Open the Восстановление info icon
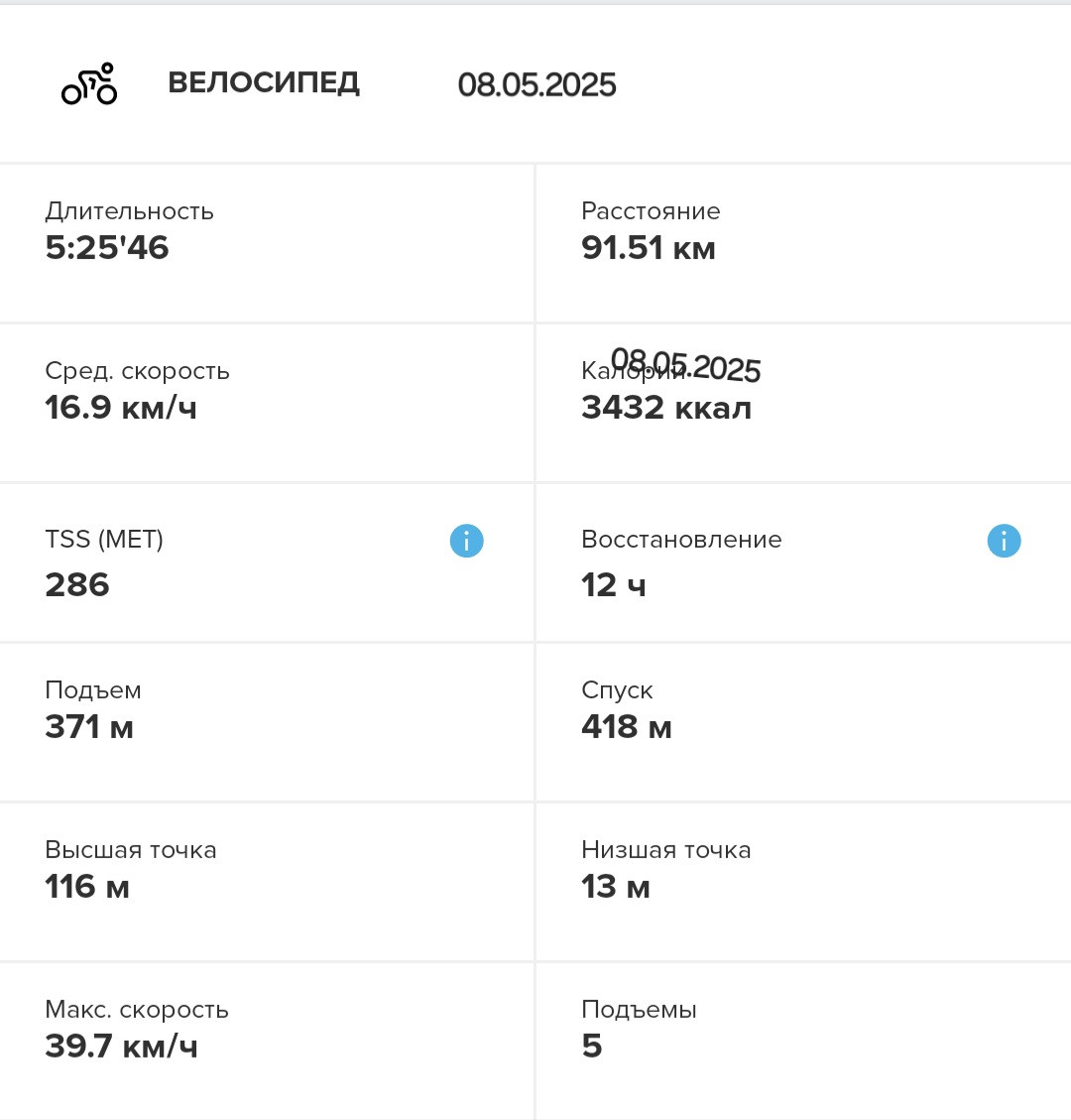Viewport: 1071px width, 1120px height. 1004,541
